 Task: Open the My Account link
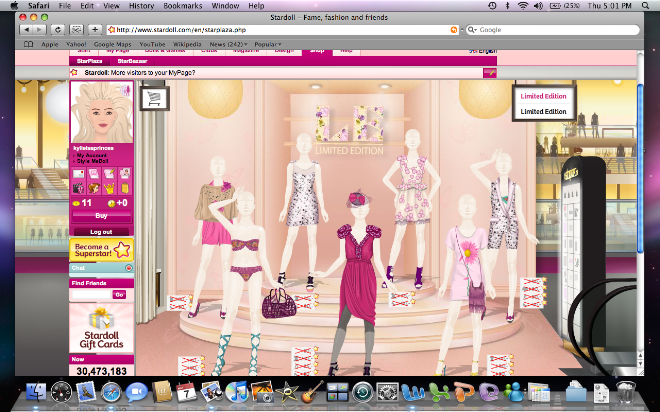(92, 155)
